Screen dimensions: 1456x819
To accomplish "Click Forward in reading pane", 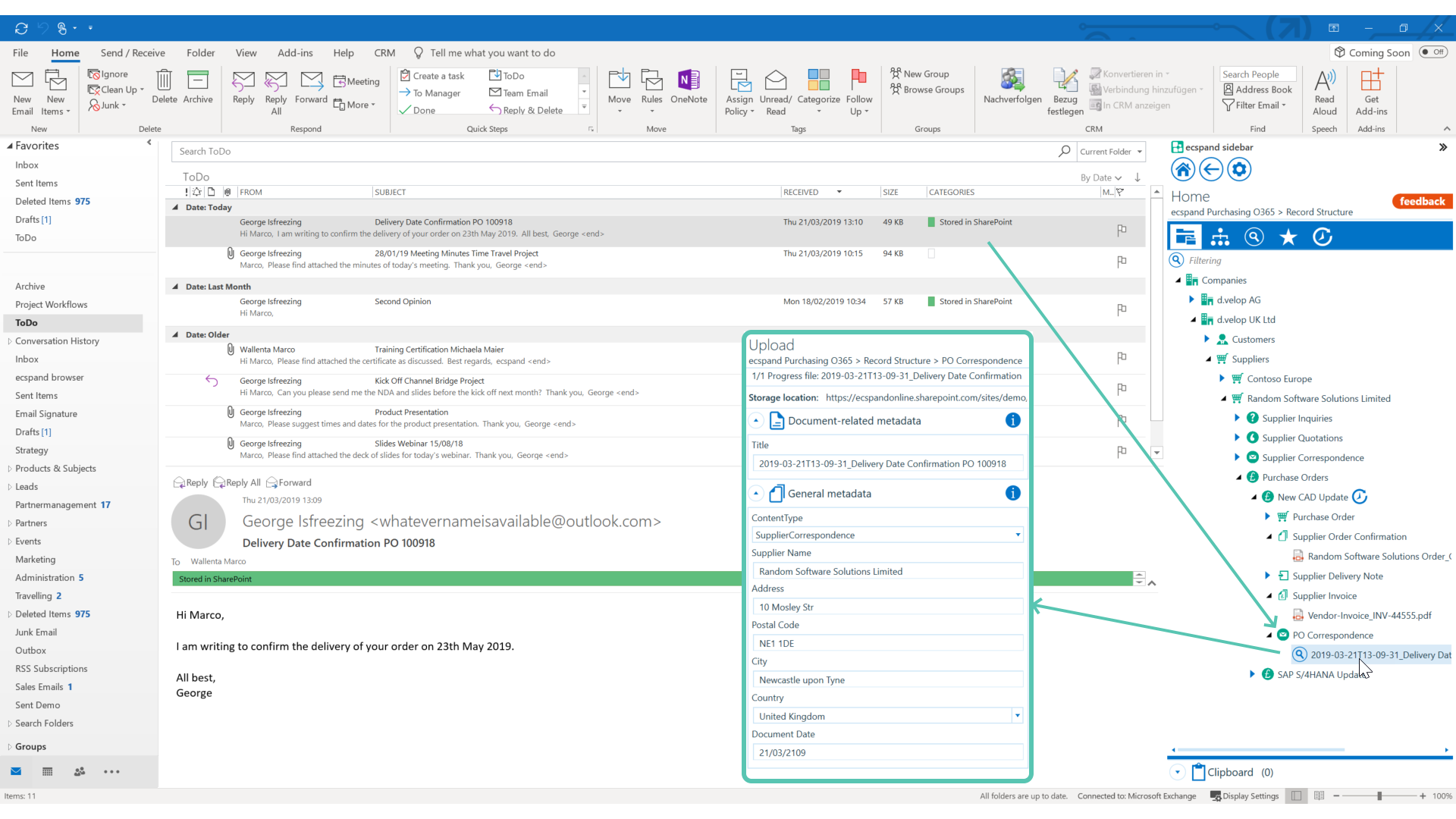I will 289,482.
